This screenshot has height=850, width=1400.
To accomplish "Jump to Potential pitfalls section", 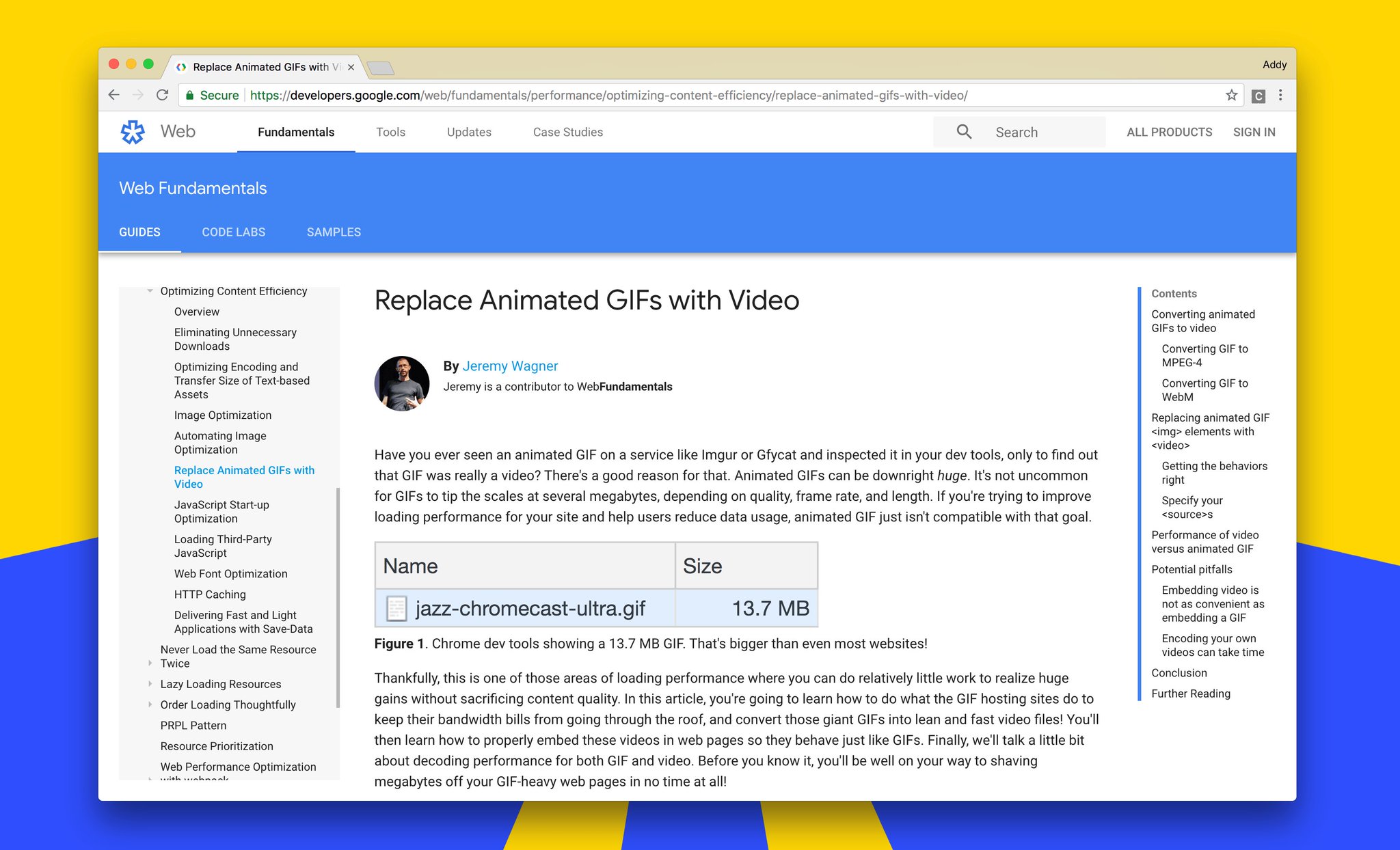I will click(x=1192, y=569).
